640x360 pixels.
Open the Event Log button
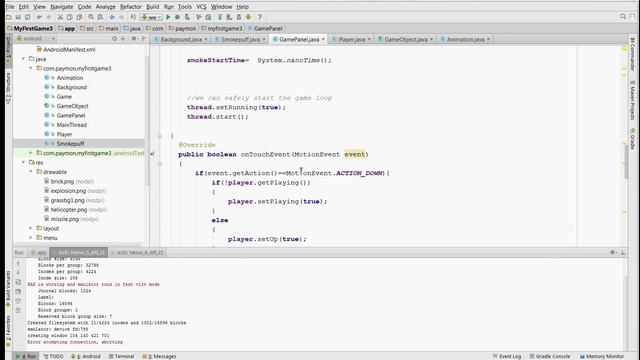507,356
